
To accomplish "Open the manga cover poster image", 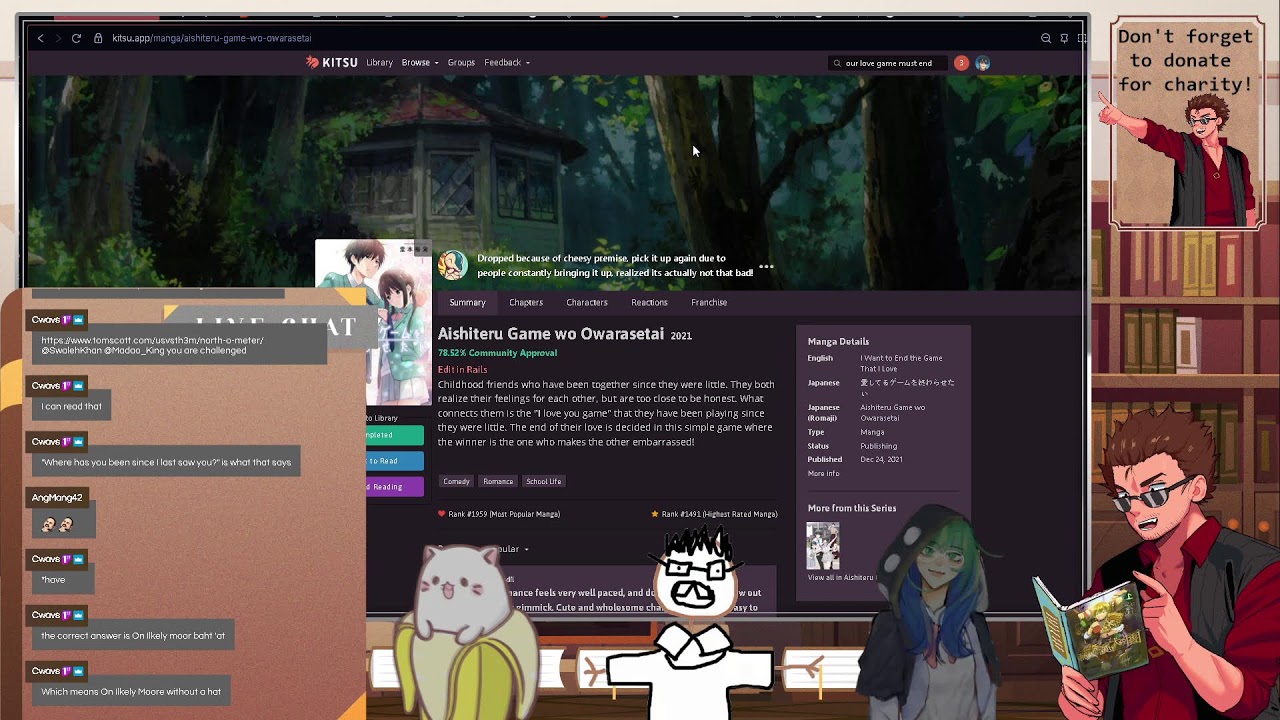I will coord(374,322).
